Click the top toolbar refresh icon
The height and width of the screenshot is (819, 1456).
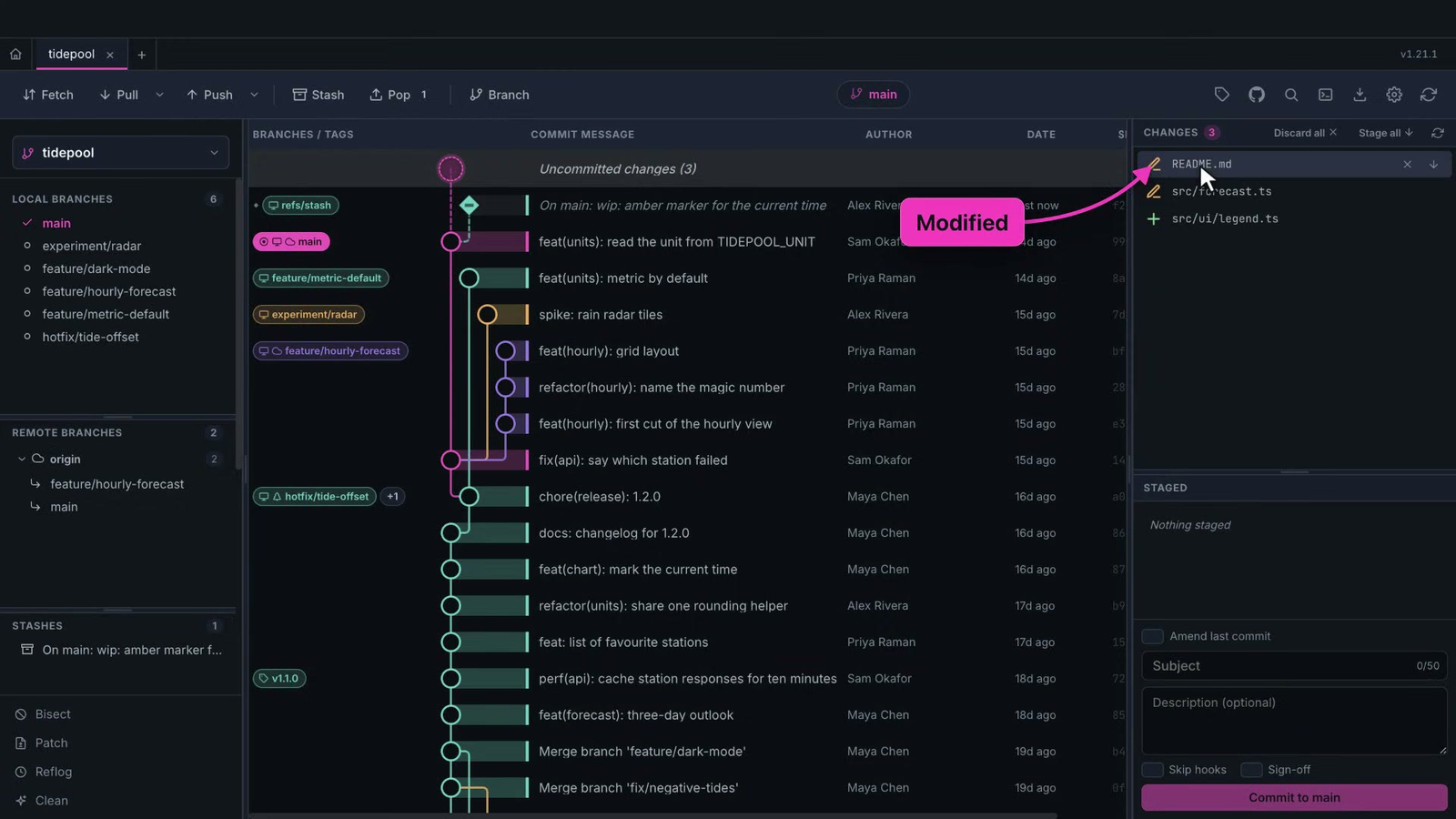tap(1429, 95)
